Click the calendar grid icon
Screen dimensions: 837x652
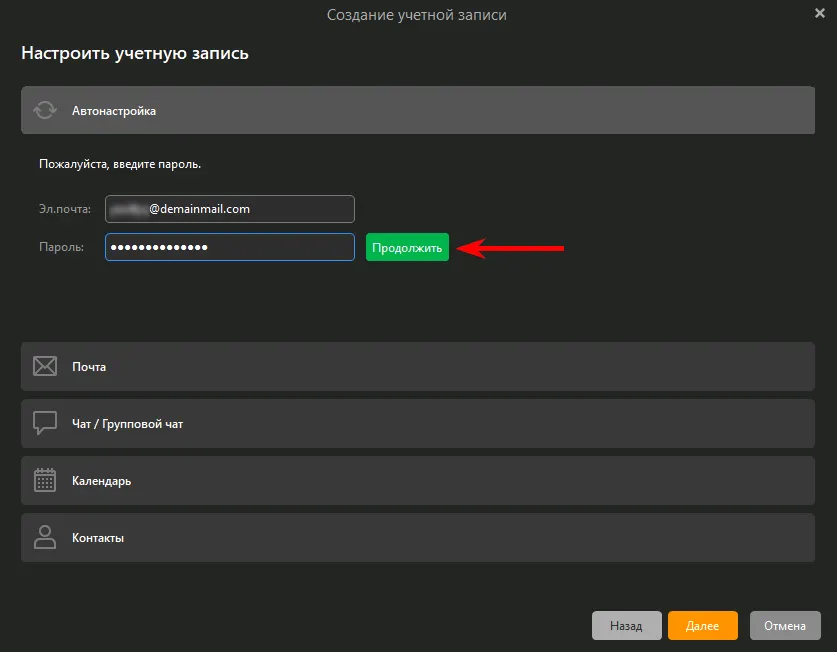[x=45, y=480]
